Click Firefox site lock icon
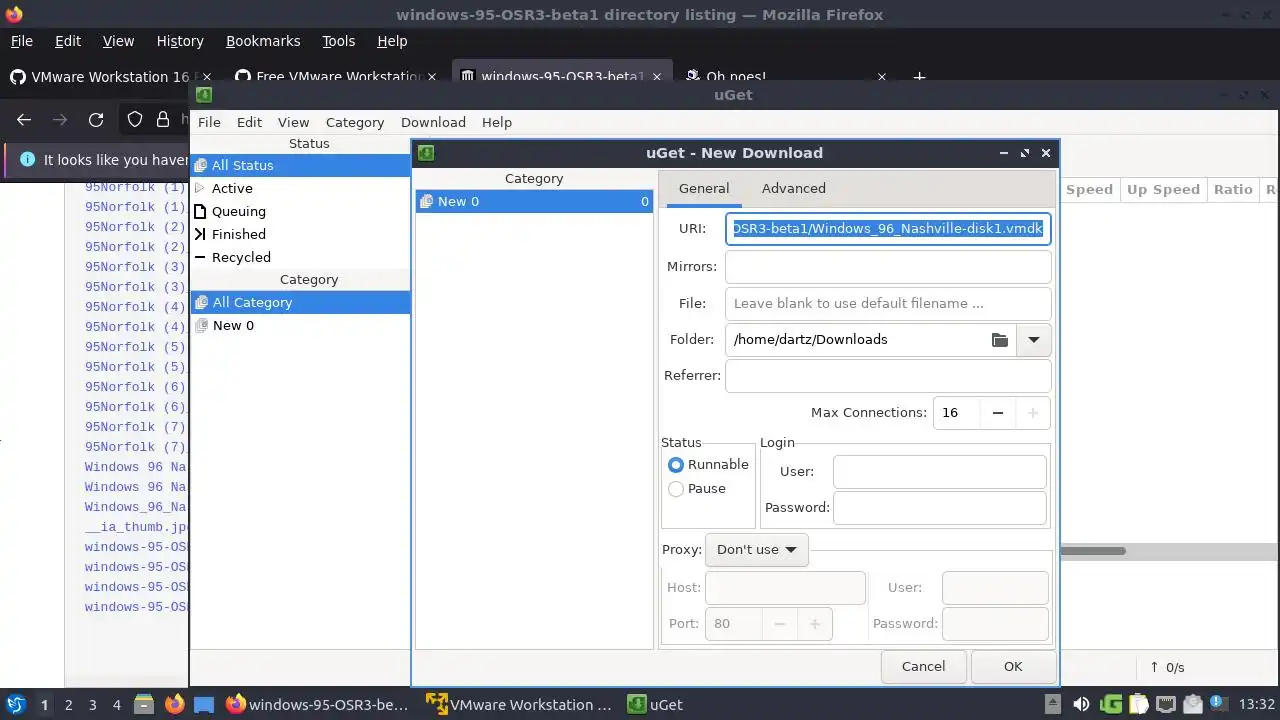The height and width of the screenshot is (720, 1280). (163, 119)
